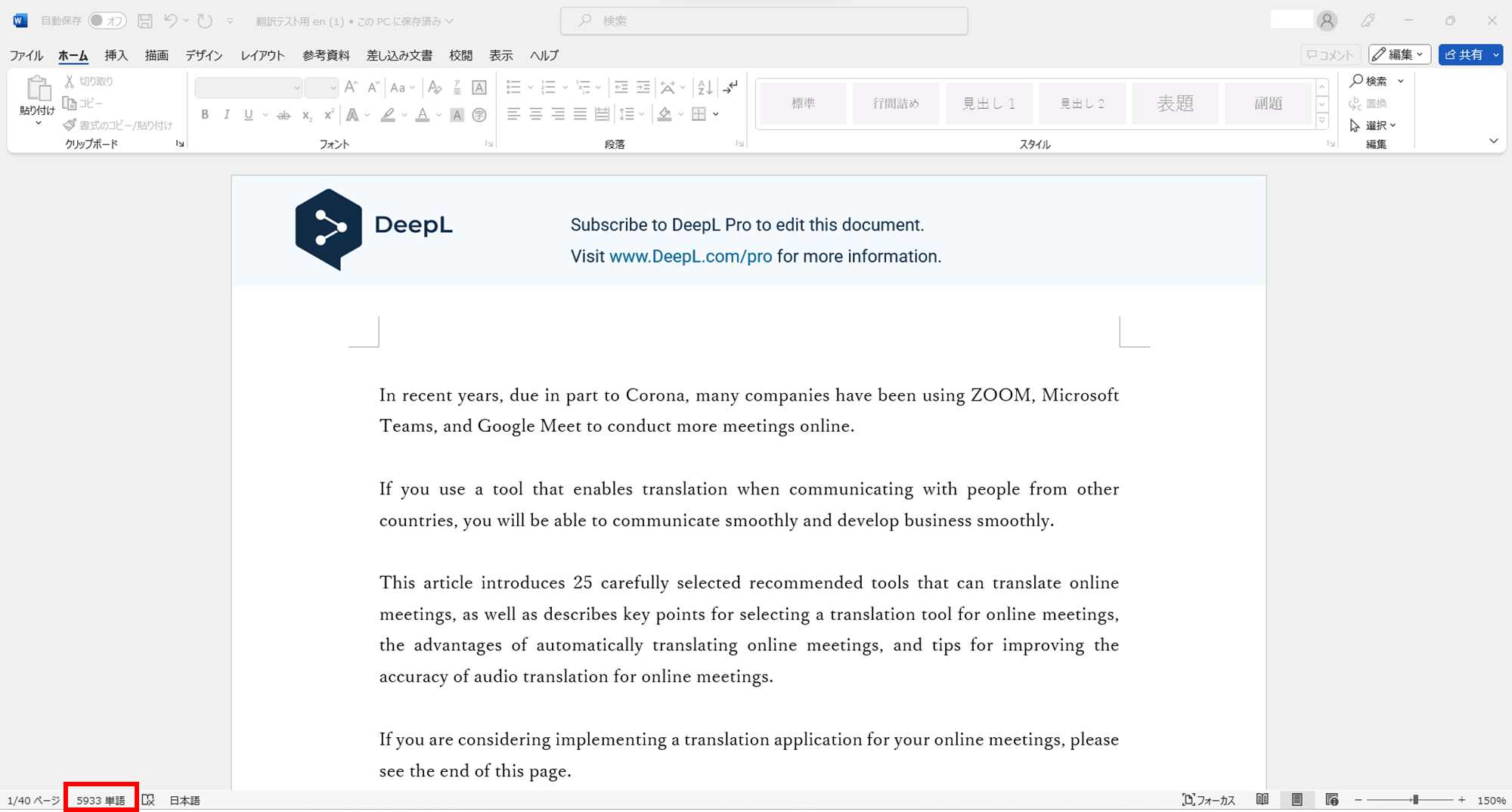Click the pen/coming-soon icon near account avatar
Viewport: 1512px width, 812px height.
click(x=1368, y=21)
